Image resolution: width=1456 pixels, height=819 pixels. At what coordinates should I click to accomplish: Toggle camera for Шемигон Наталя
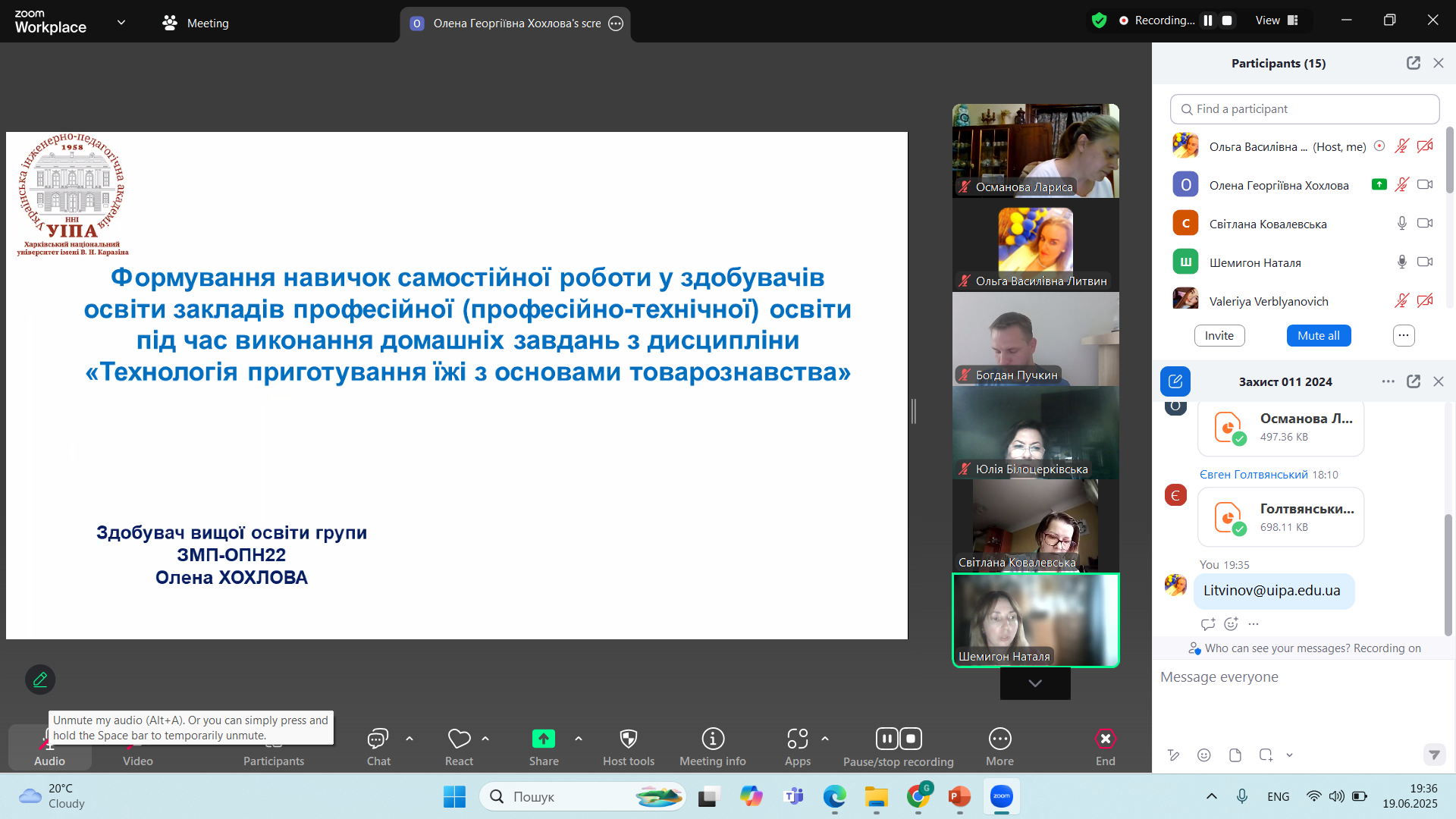click(1425, 262)
